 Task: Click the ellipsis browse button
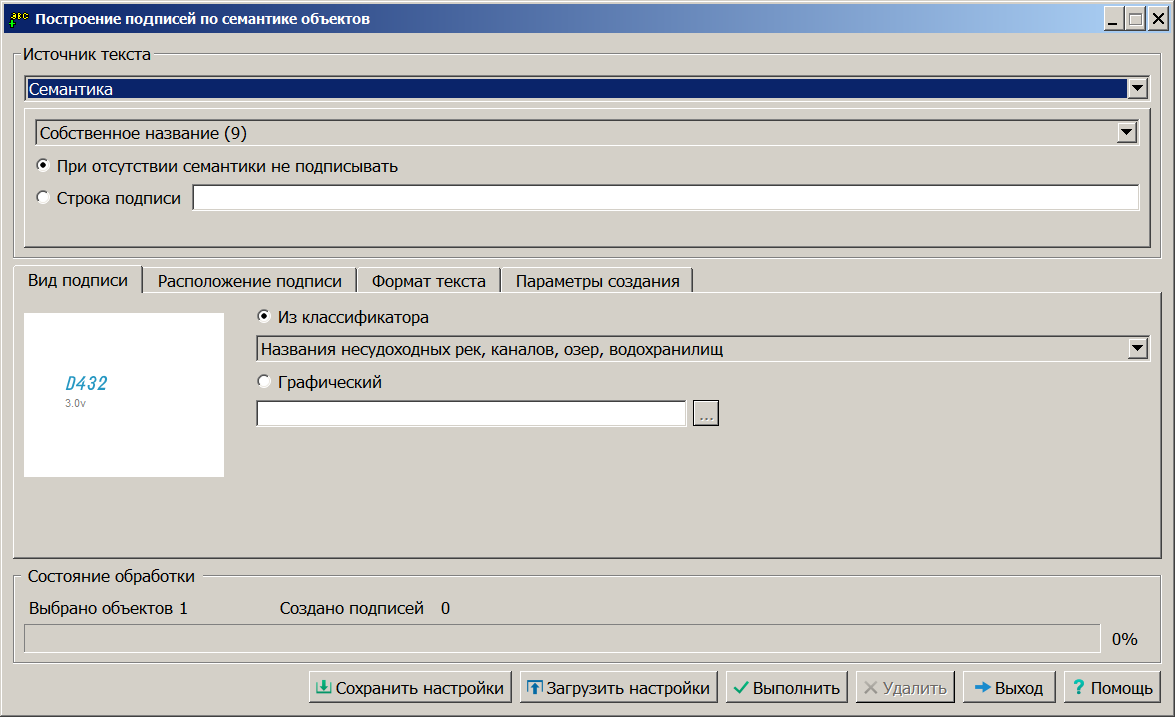pyautogui.click(x=706, y=413)
